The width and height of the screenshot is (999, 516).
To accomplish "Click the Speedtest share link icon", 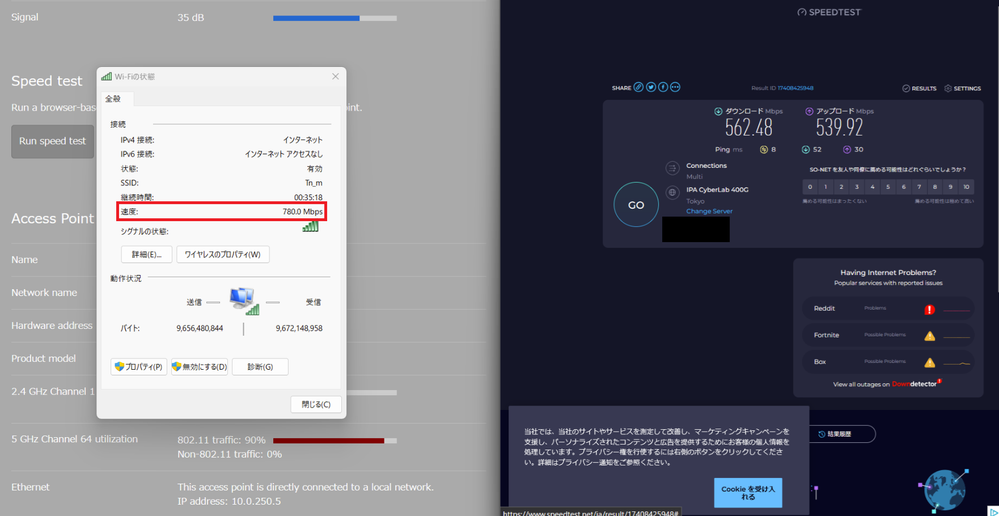I will pyautogui.click(x=638, y=88).
